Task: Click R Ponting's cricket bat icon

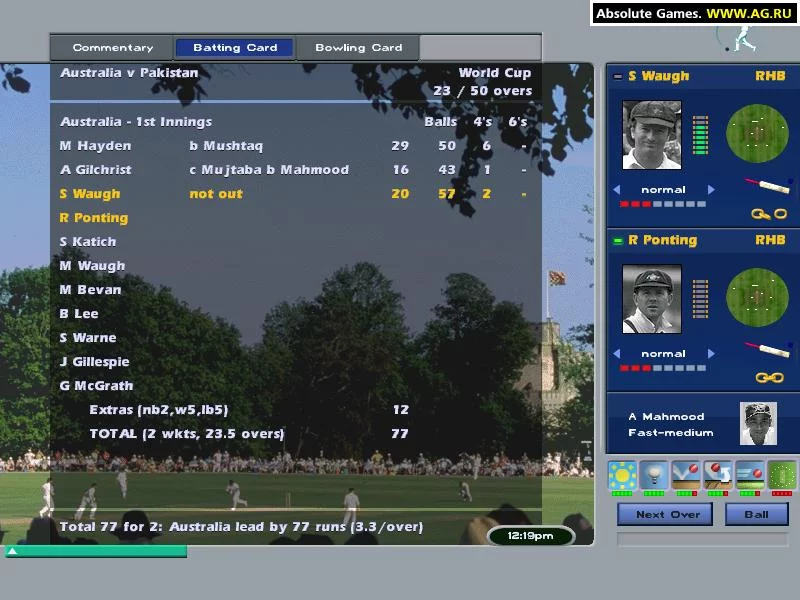Action: 767,349
